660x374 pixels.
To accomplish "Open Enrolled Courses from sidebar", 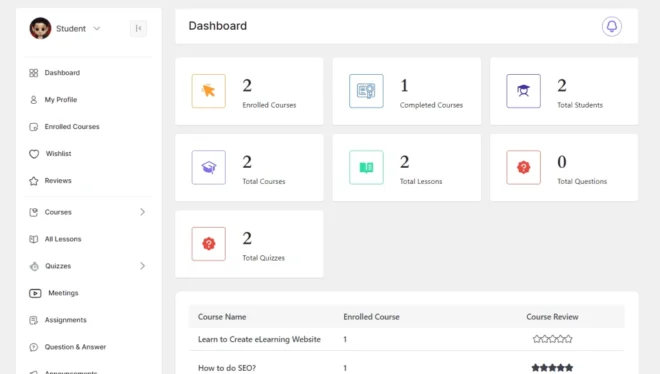I will click(72, 127).
